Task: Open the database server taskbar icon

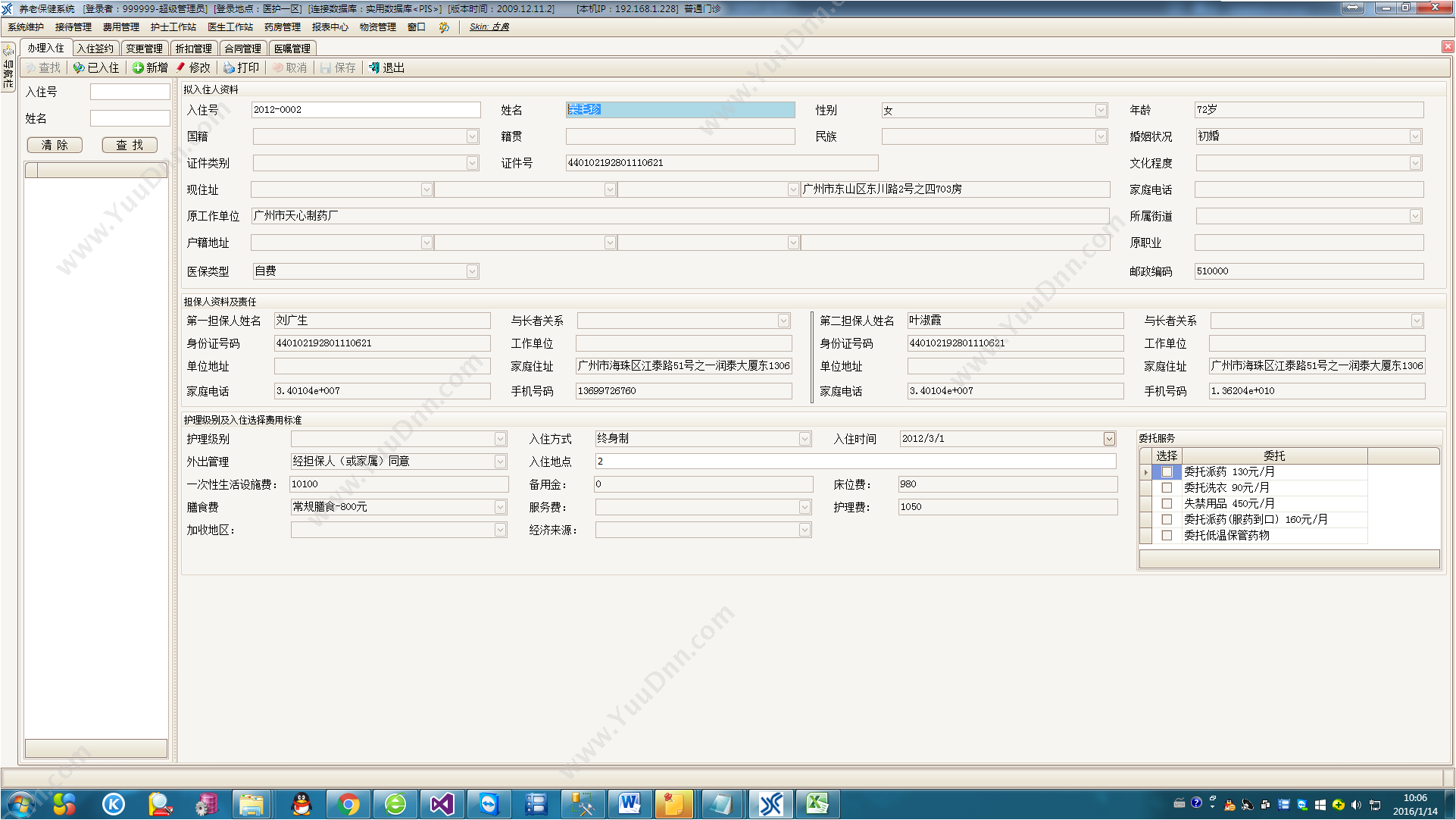Action: [x=206, y=804]
